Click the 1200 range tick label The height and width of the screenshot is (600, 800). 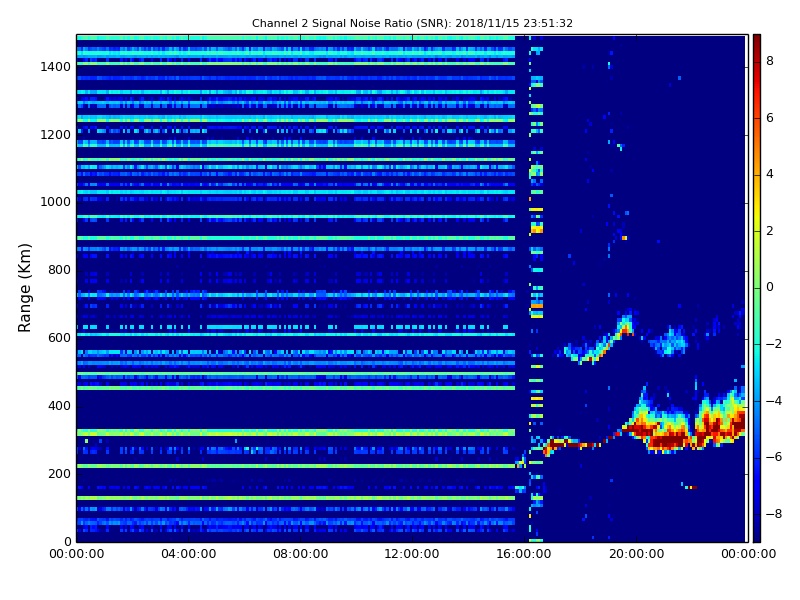[55, 135]
